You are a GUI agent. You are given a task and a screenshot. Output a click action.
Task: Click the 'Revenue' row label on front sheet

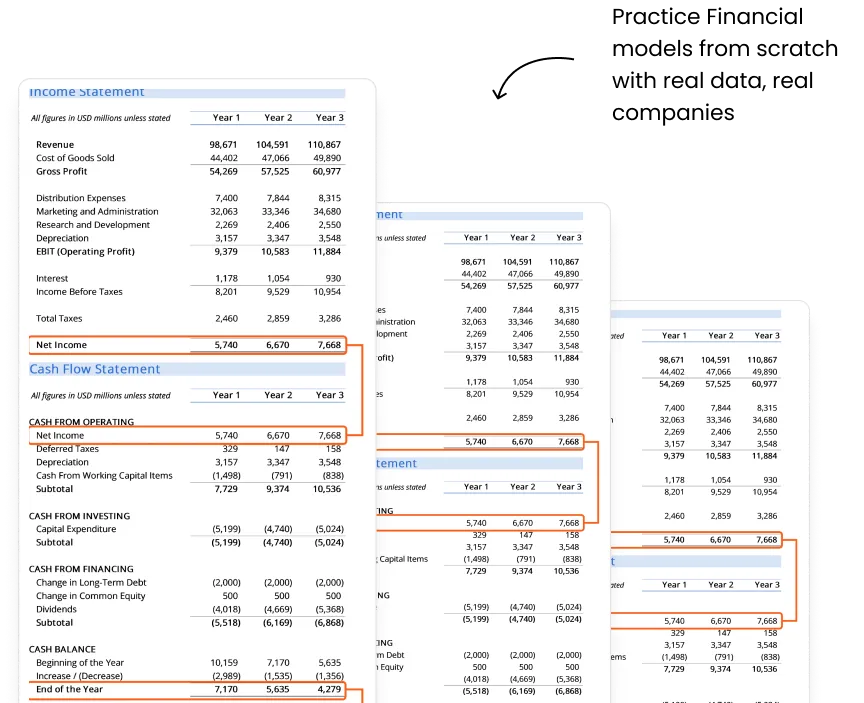tap(55, 144)
